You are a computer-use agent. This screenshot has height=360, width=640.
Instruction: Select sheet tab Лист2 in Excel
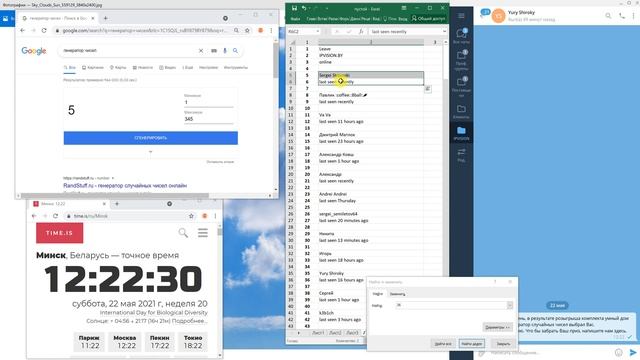pyautogui.click(x=335, y=333)
